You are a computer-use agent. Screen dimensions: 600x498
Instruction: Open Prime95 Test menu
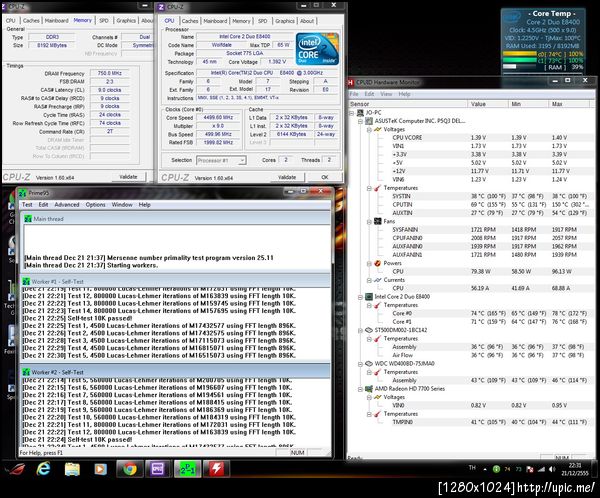[27, 205]
